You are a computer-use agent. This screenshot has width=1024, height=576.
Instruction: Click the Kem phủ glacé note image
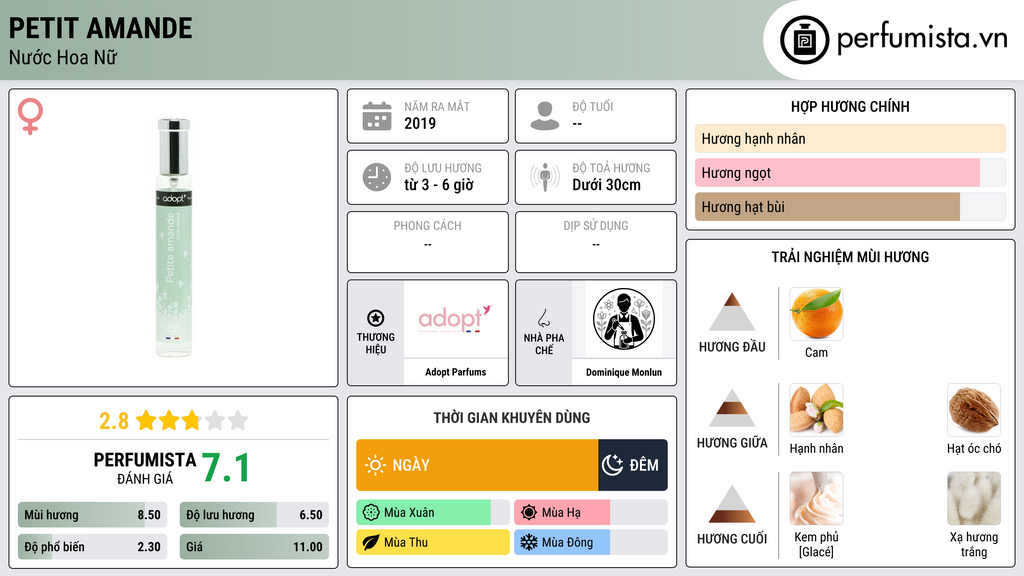tap(816, 498)
